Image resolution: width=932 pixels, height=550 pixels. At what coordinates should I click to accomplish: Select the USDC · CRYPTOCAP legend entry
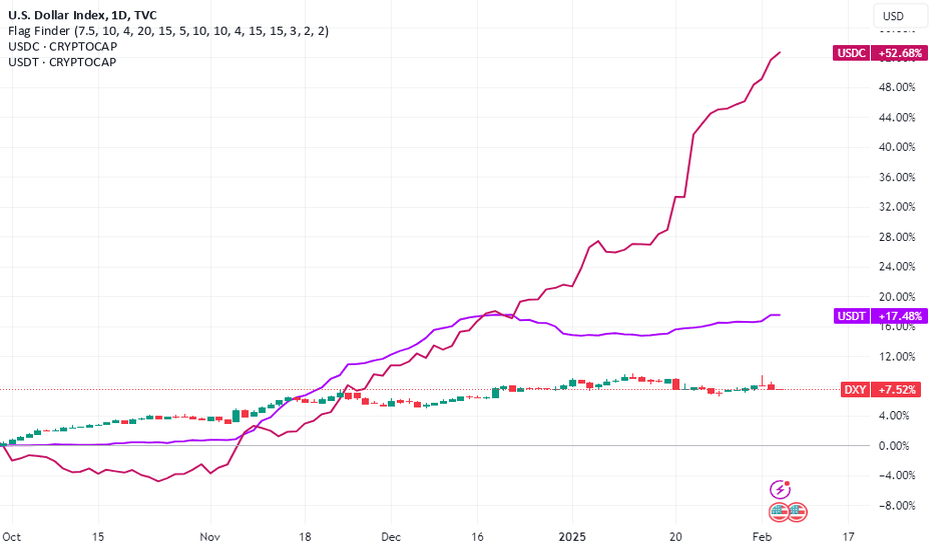[62, 46]
